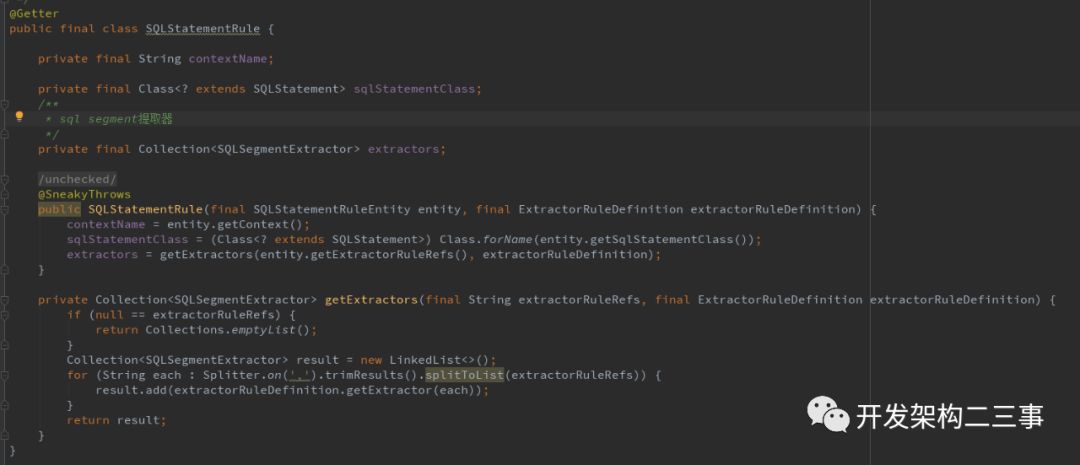The image size is (1080, 465).
Task: Click entity.getSqlStatementClass() call
Action: pyautogui.click(x=644, y=239)
